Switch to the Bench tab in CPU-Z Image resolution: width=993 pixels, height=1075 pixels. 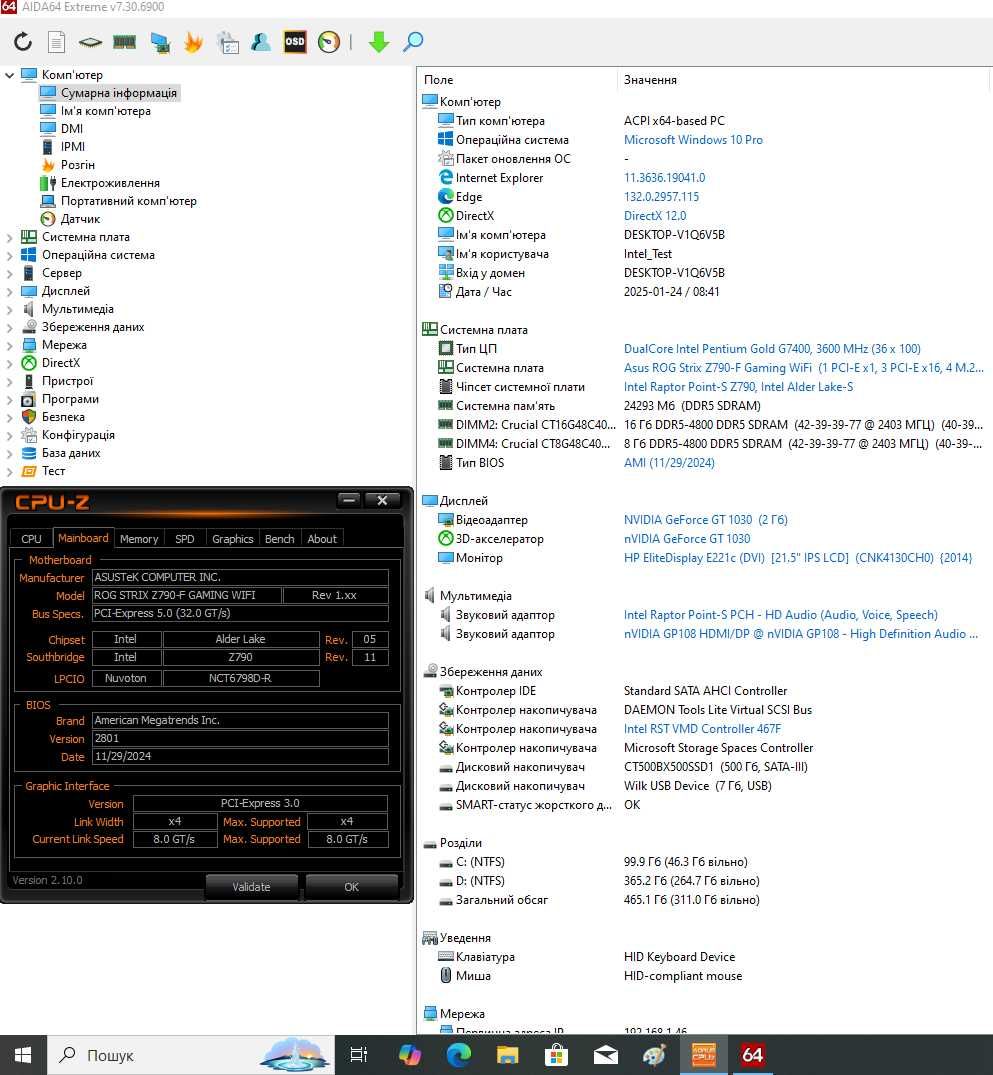coord(279,539)
